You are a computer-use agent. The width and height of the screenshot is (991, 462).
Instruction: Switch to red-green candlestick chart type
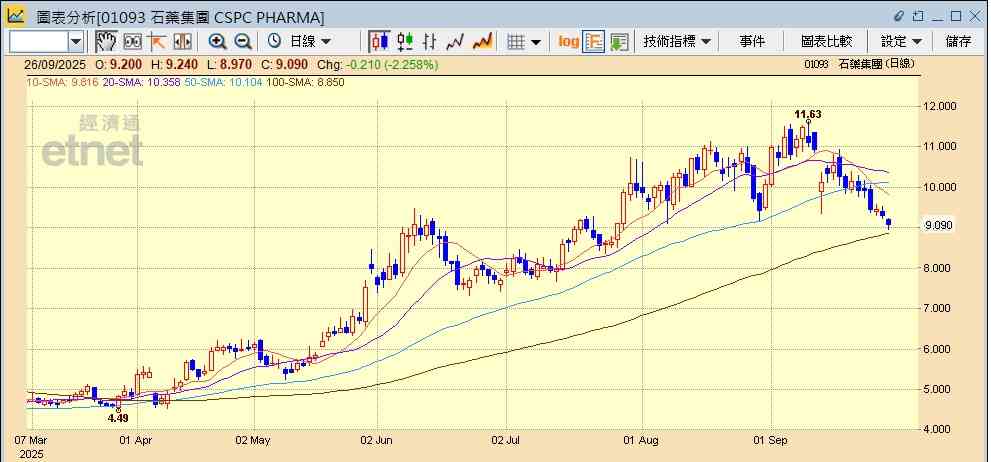pos(405,42)
